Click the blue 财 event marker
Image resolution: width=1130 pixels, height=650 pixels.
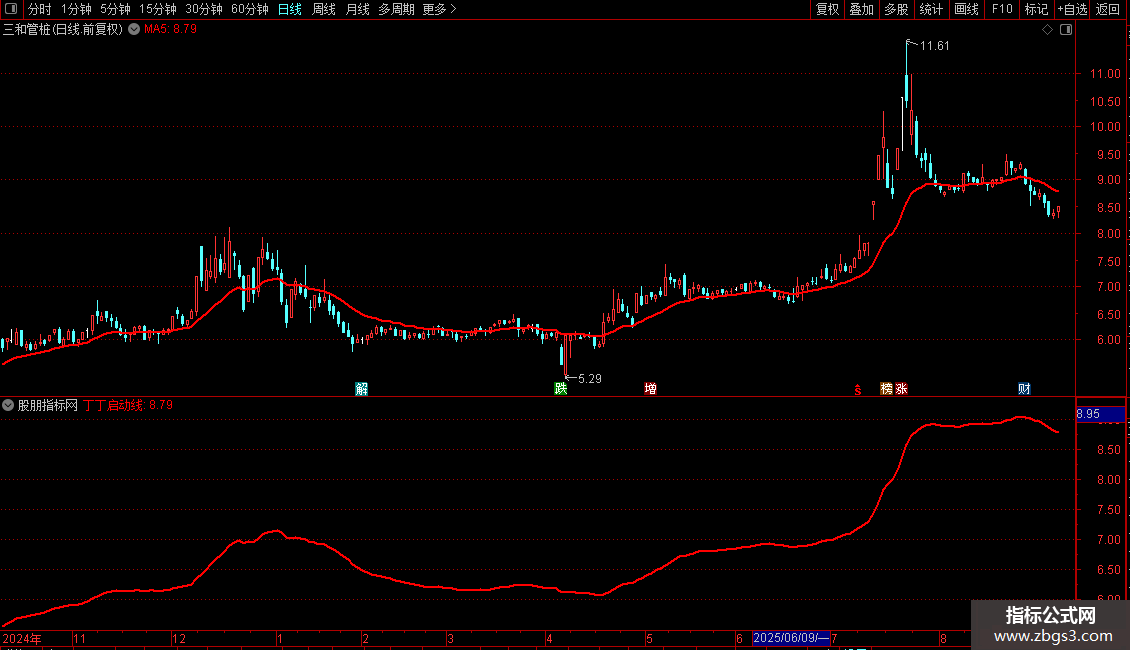point(1024,389)
